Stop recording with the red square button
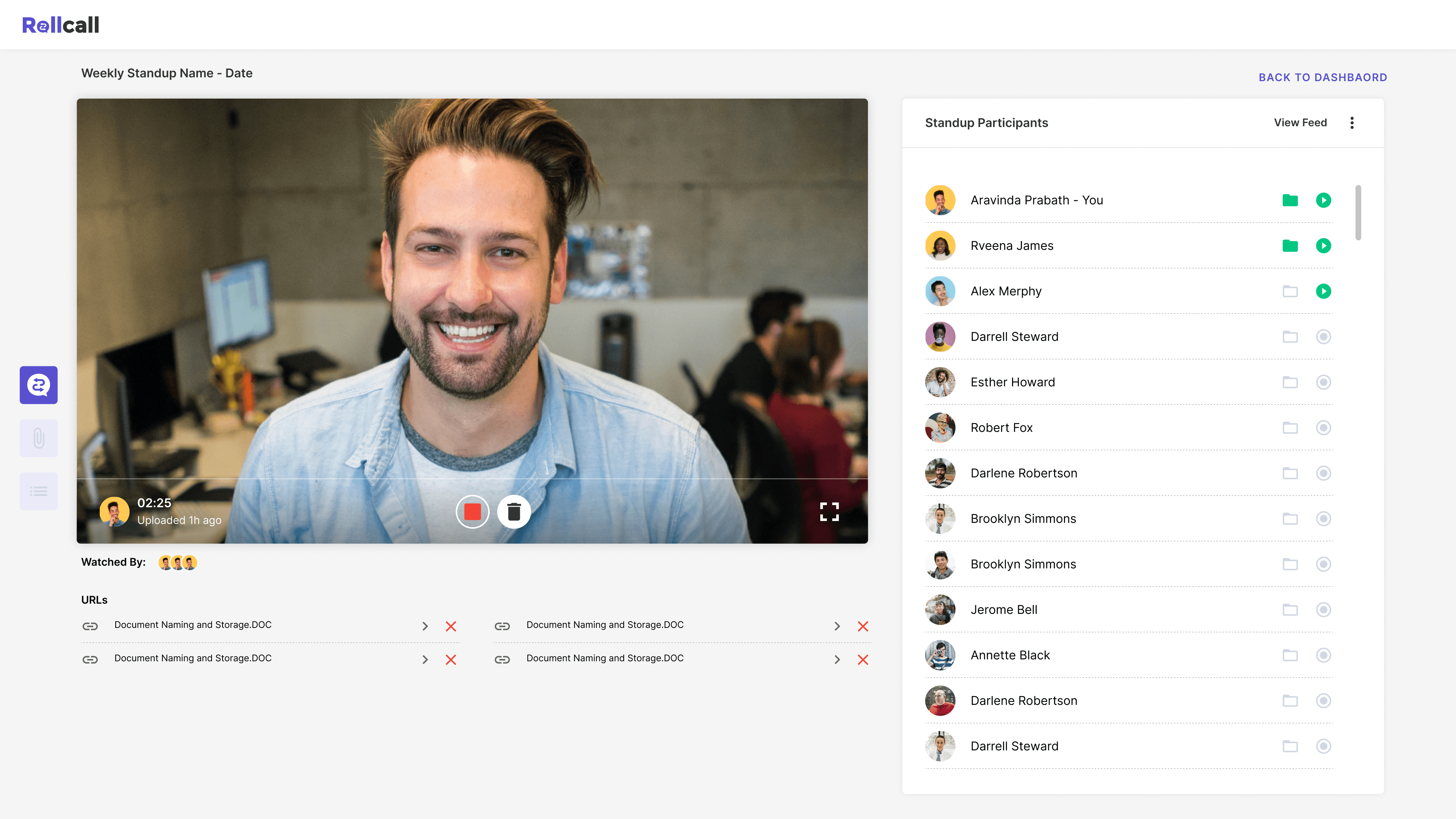Viewport: 1456px width, 819px height. pyautogui.click(x=472, y=512)
